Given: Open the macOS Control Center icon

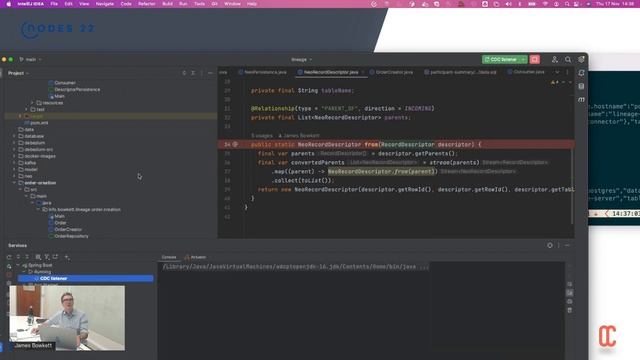Looking at the screenshot, I should (576, 4).
